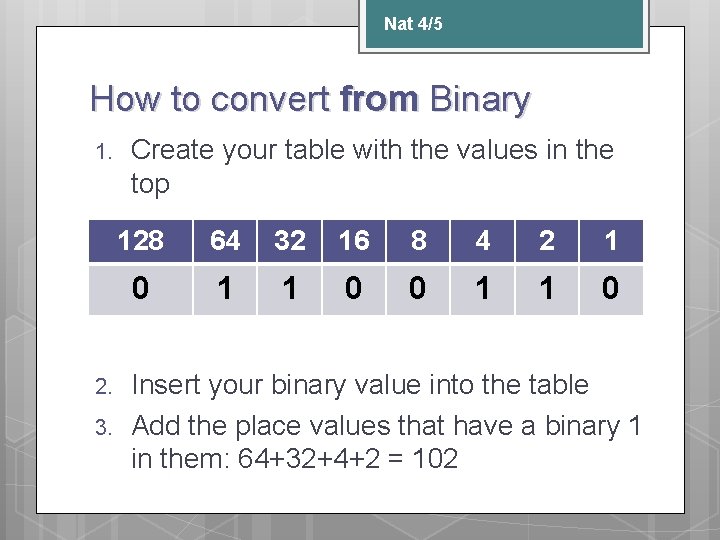The image size is (720, 540).
Task: Click the 128 header cell
Action: point(141,241)
